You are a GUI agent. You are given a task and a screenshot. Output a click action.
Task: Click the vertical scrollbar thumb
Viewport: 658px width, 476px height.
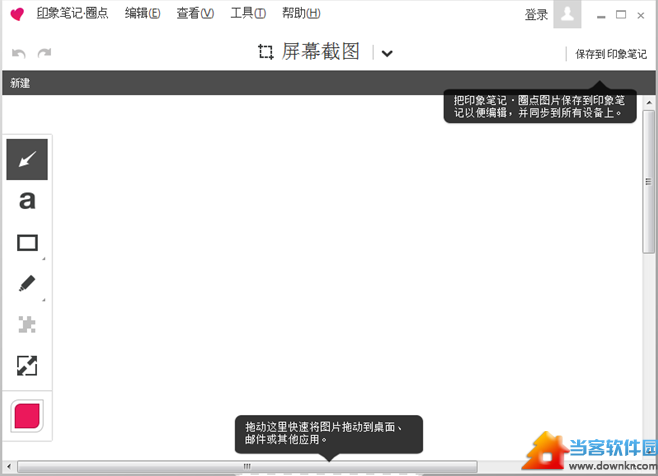649,182
